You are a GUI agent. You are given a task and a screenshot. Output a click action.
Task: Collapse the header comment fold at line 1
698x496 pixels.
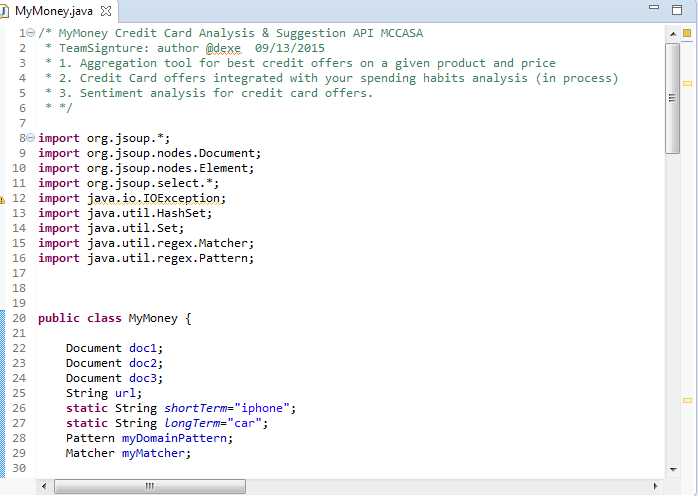point(31,33)
